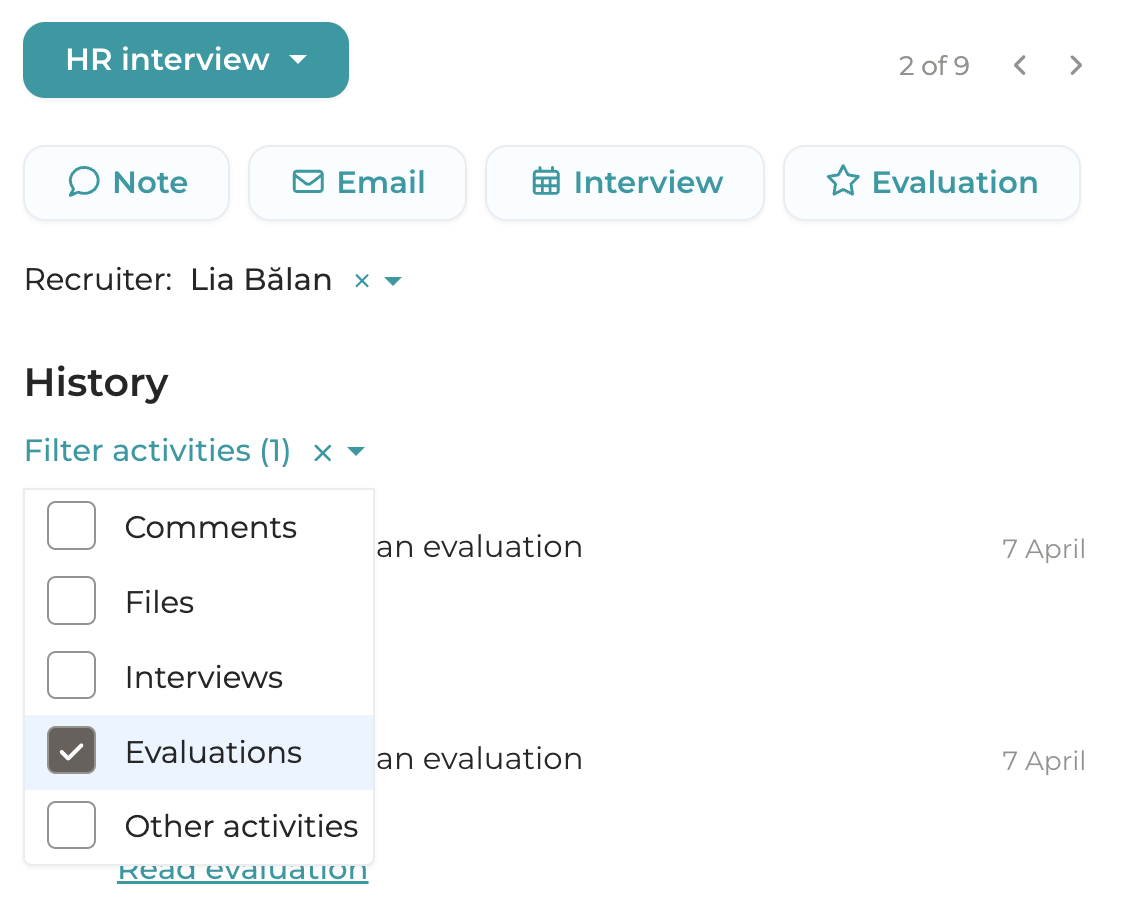Click the Evaluation button
This screenshot has height=916, width=1144.
point(930,182)
